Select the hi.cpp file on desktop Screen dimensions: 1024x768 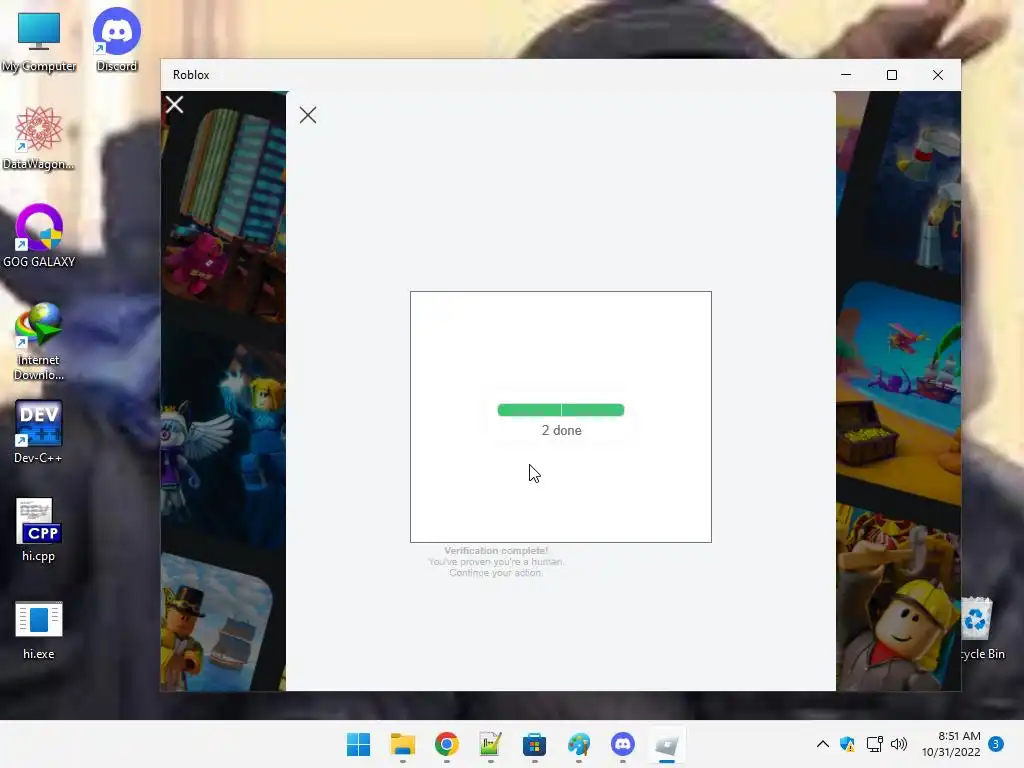[x=39, y=530]
